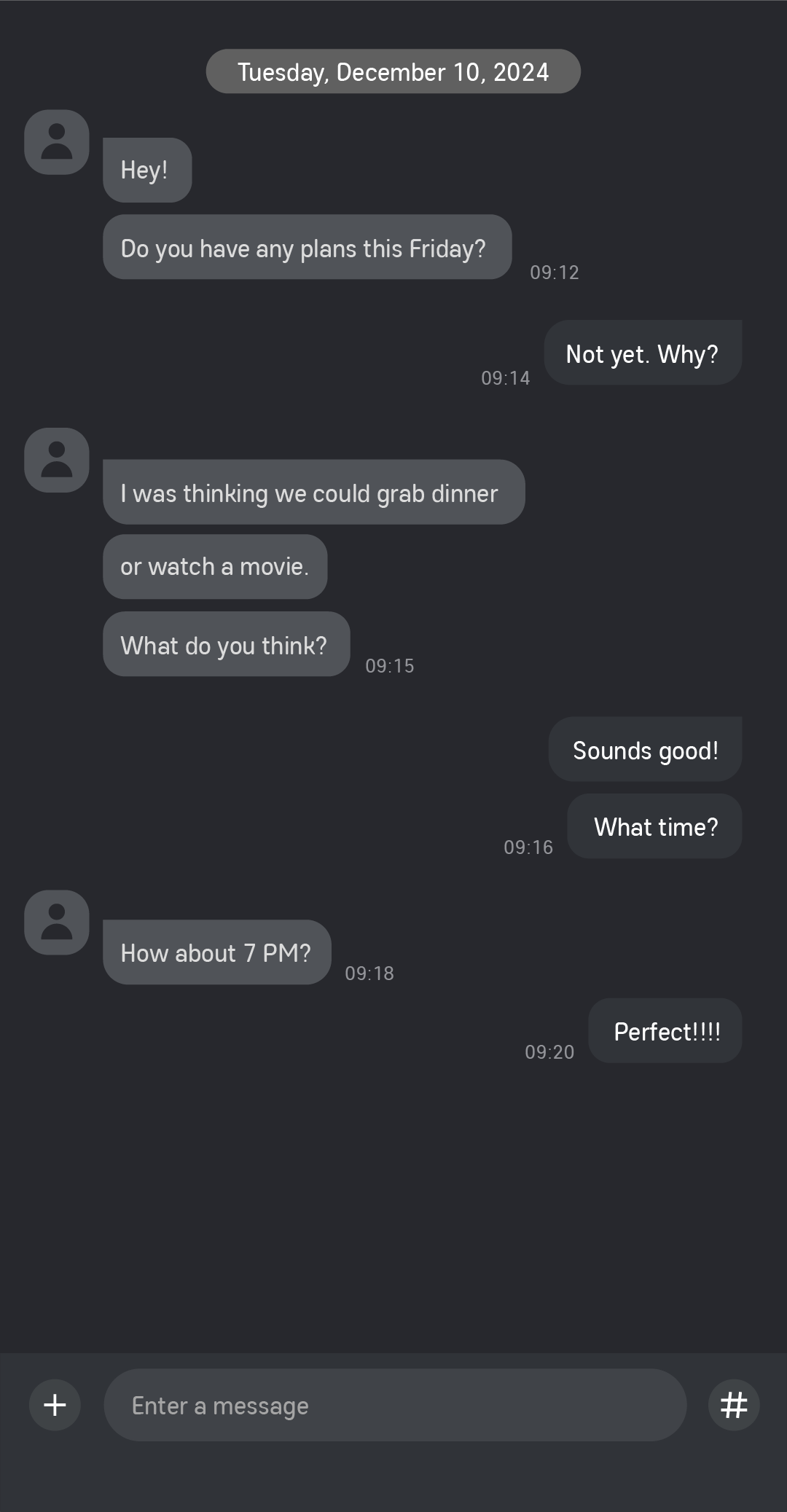The width and height of the screenshot is (787, 1512).
Task: Tap "I was thinking we could grab dinner" message
Action: 313,492
